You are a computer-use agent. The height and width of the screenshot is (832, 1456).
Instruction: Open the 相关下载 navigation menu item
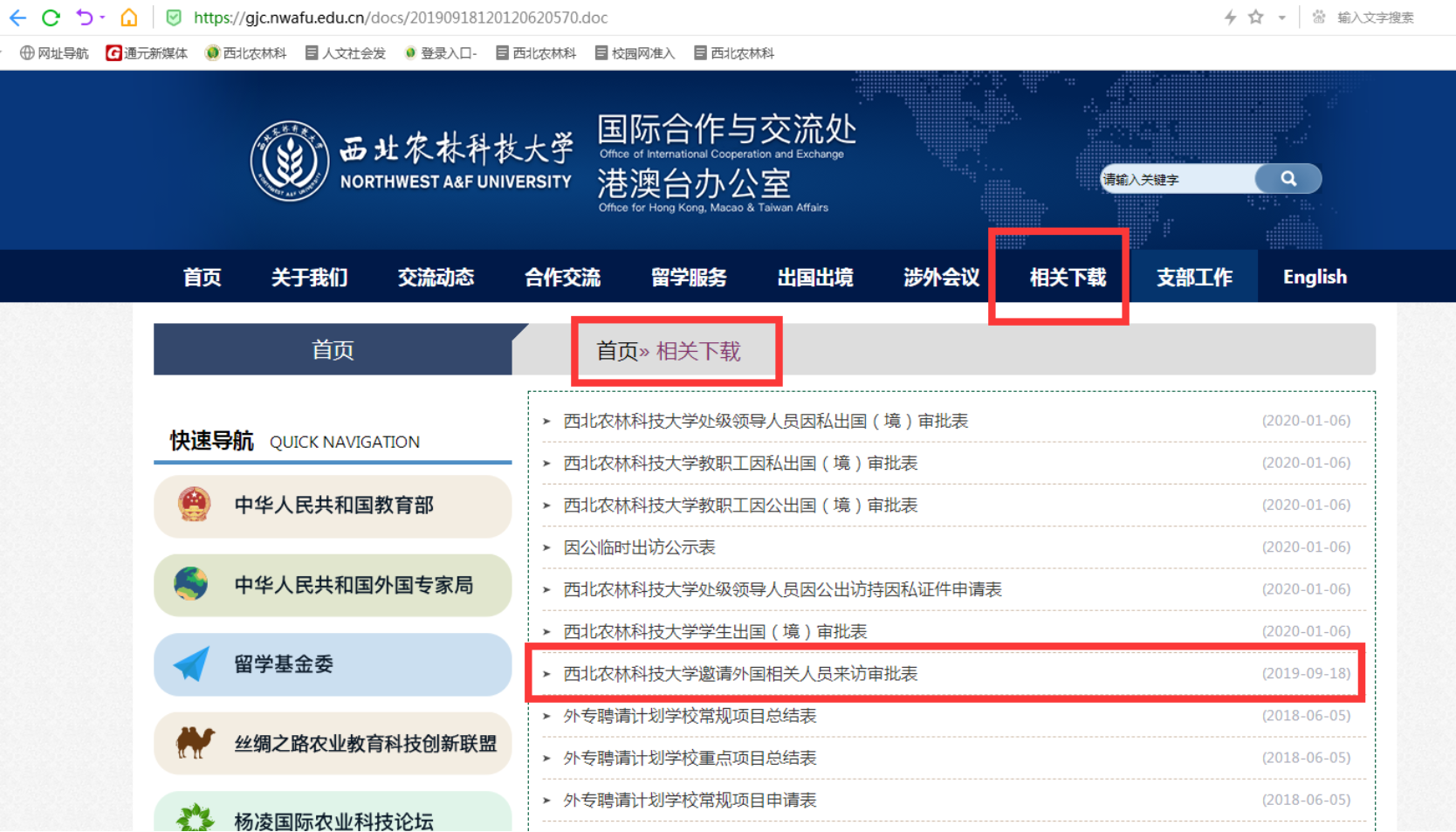click(x=1067, y=278)
